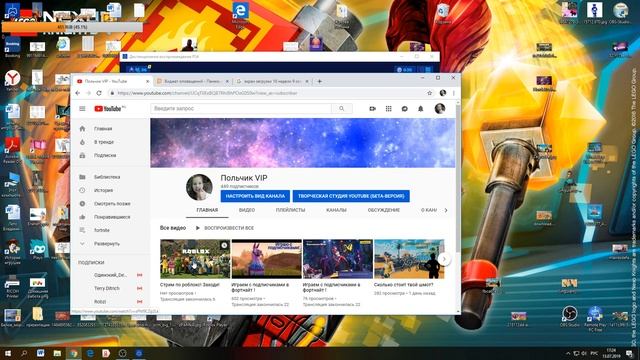Open File Explorer from the taskbar
Image resolution: width=640 pixels, height=360 pixels.
click(57, 353)
